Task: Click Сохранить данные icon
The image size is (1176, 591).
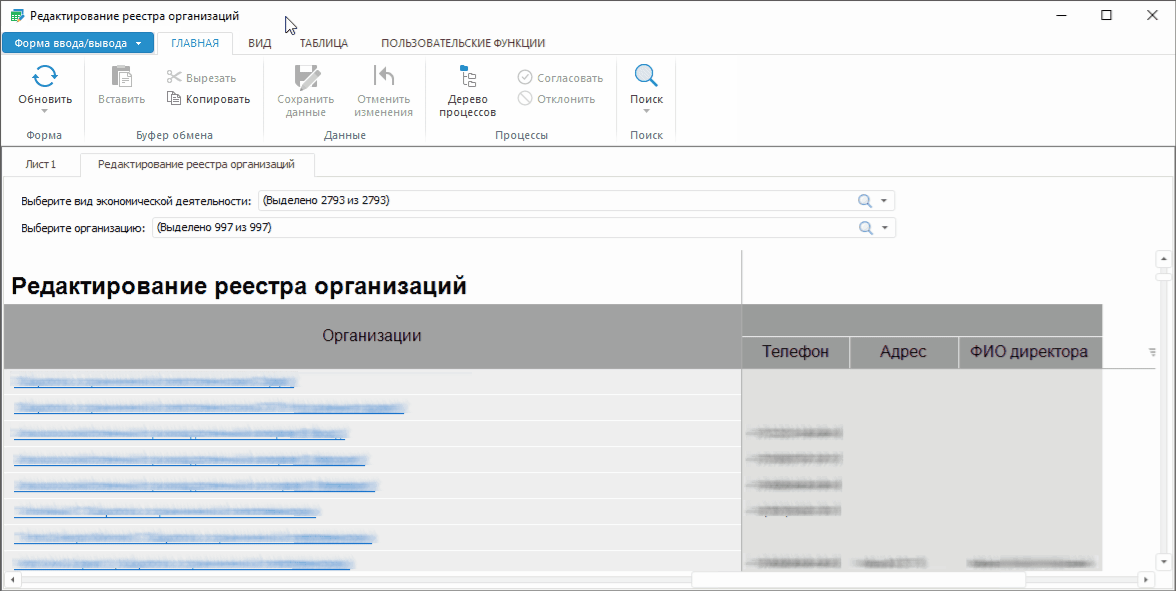Action: (x=305, y=77)
